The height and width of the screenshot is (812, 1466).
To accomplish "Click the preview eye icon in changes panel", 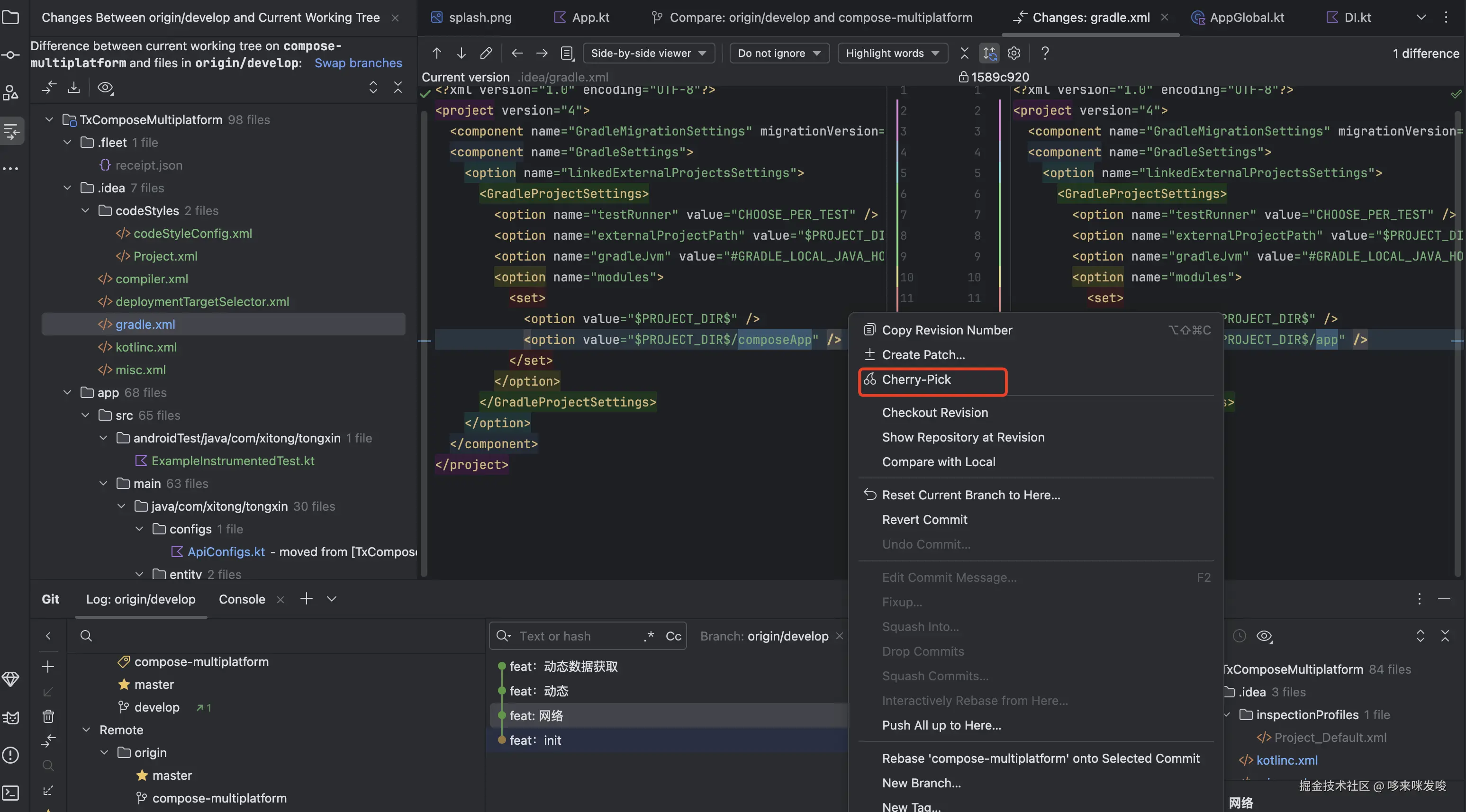I will [x=105, y=88].
